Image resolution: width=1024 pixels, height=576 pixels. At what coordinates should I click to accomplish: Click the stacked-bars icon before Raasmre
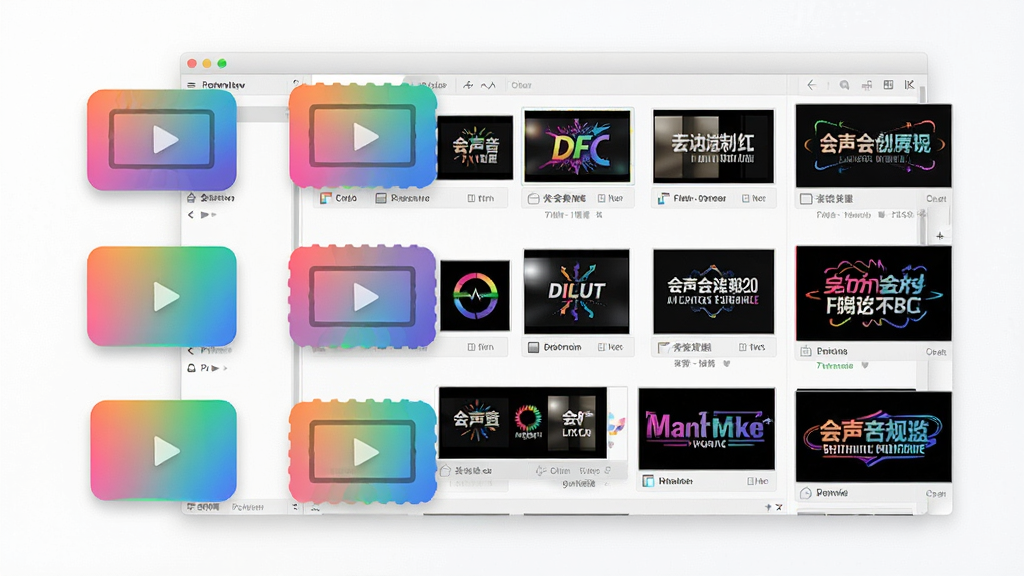click(x=381, y=198)
